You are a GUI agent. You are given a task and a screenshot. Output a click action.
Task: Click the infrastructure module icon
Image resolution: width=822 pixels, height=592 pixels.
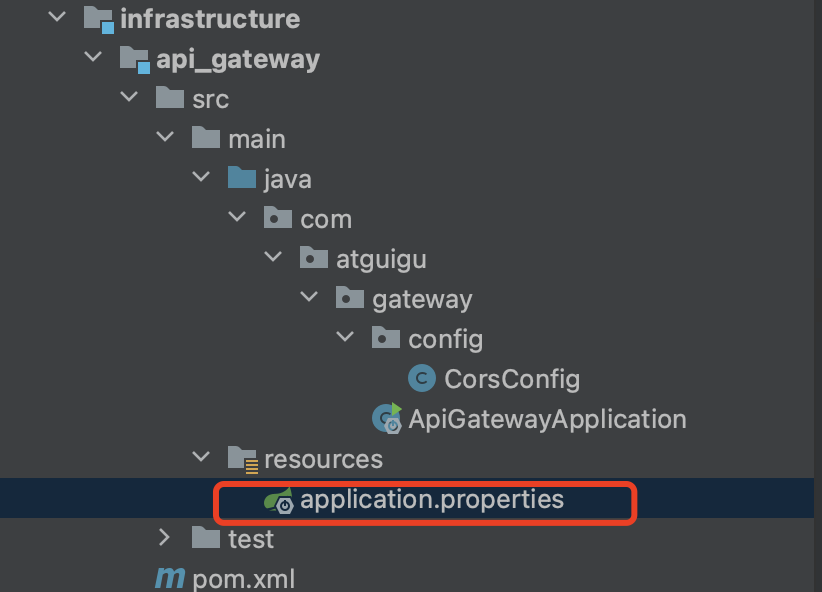pyautogui.click(x=97, y=17)
